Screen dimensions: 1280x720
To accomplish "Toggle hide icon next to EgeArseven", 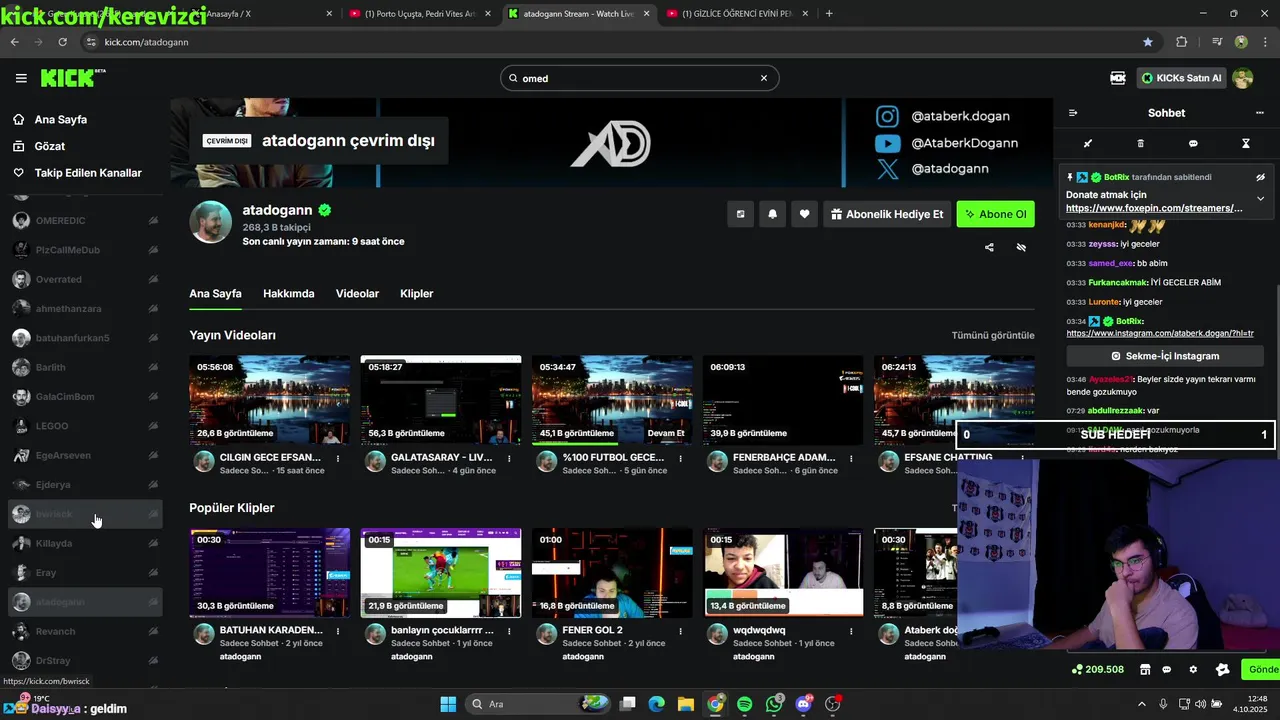I will coord(153,455).
